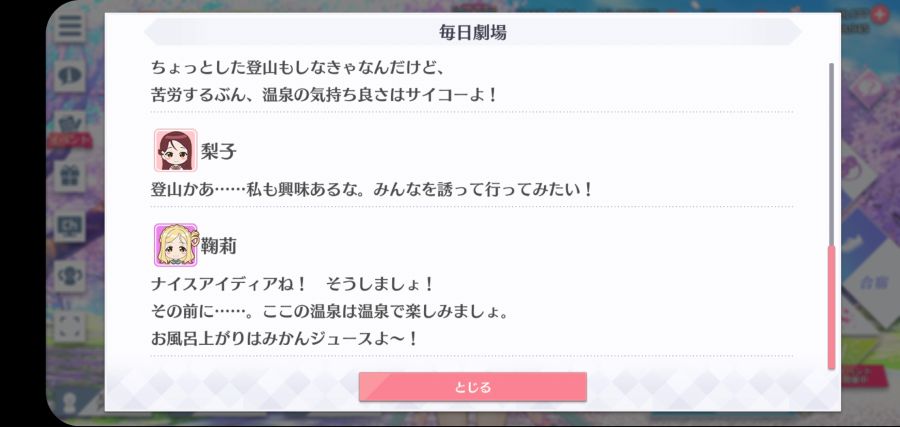900x427 pixels.
Task: Open the hamburger menu icon
Action: pyautogui.click(x=70, y=26)
